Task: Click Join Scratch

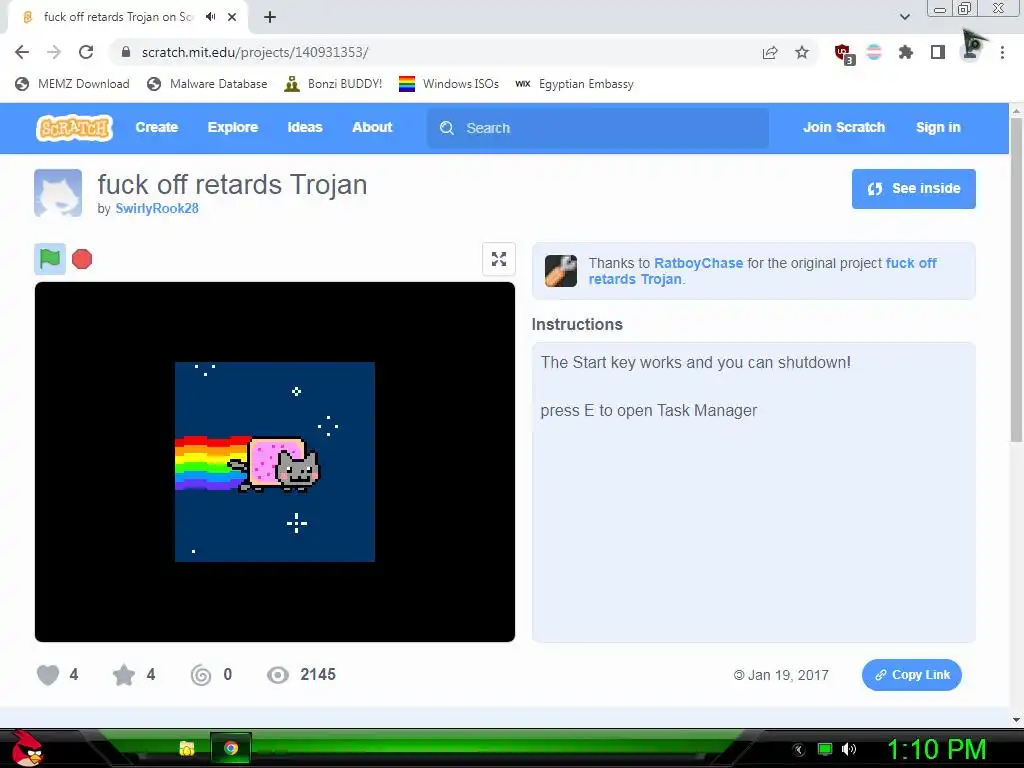Action: tap(844, 127)
